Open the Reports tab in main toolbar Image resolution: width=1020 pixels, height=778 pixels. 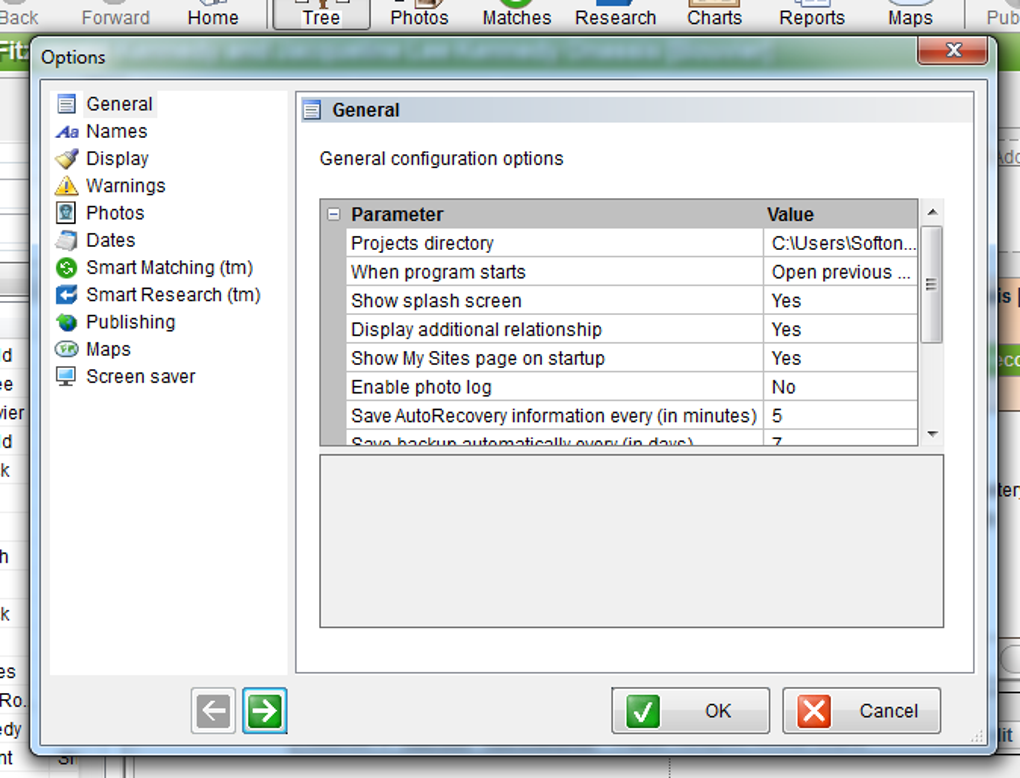pyautogui.click(x=812, y=16)
